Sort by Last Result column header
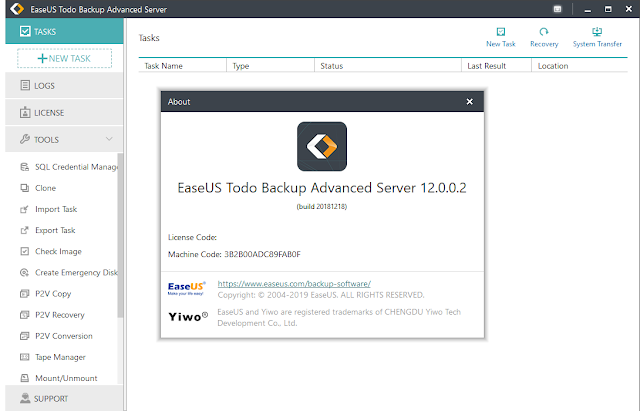640x411 pixels. 496,66
